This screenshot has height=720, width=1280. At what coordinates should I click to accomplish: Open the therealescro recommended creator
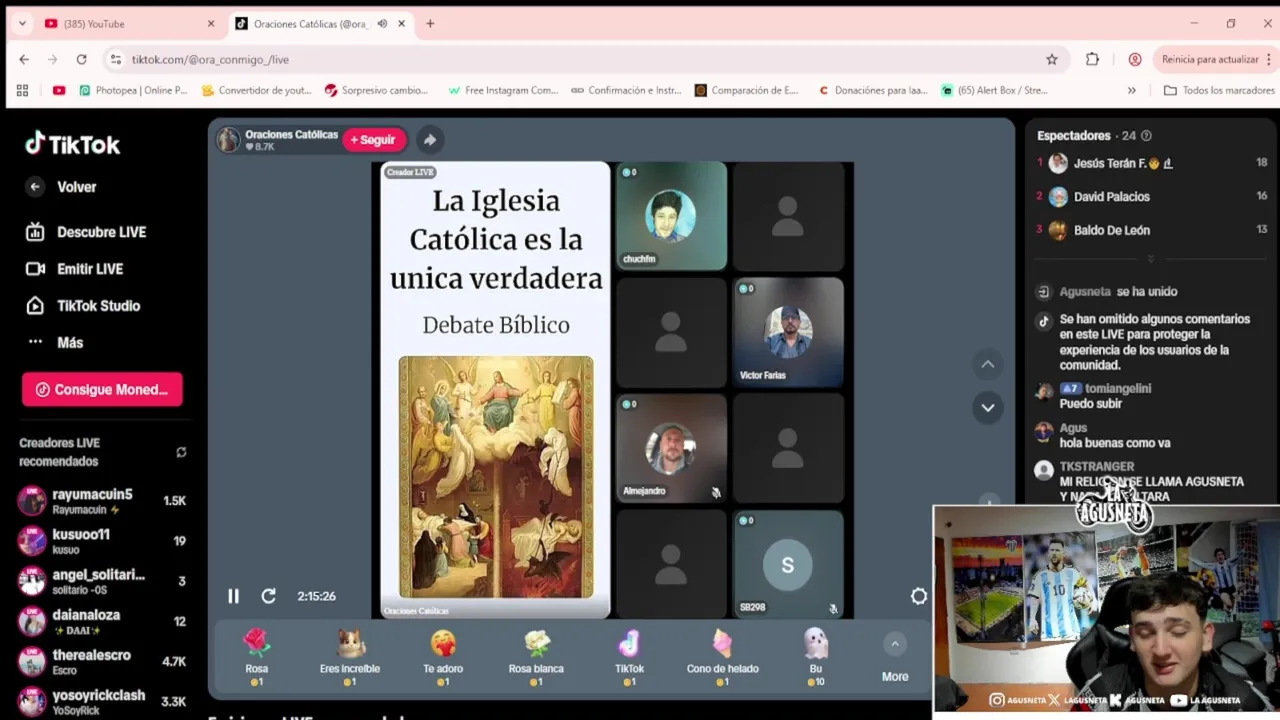[x=102, y=661]
